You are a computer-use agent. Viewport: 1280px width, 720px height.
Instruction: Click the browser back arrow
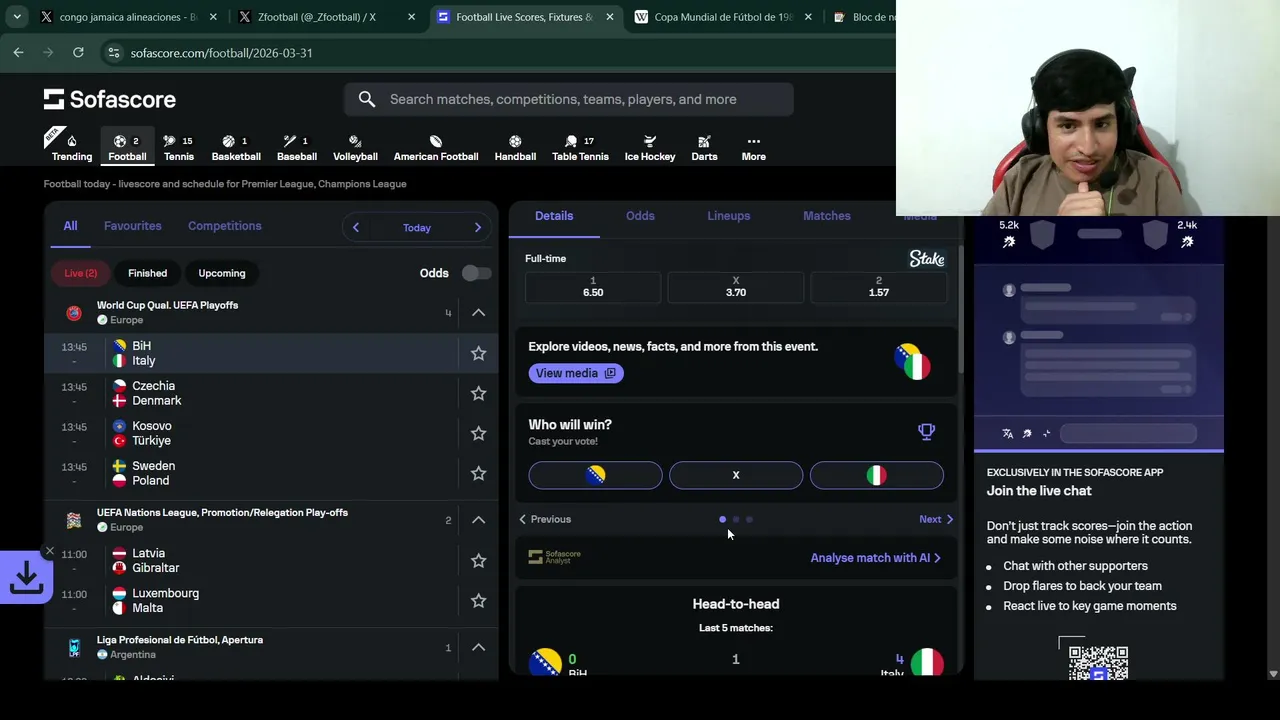pos(18,52)
